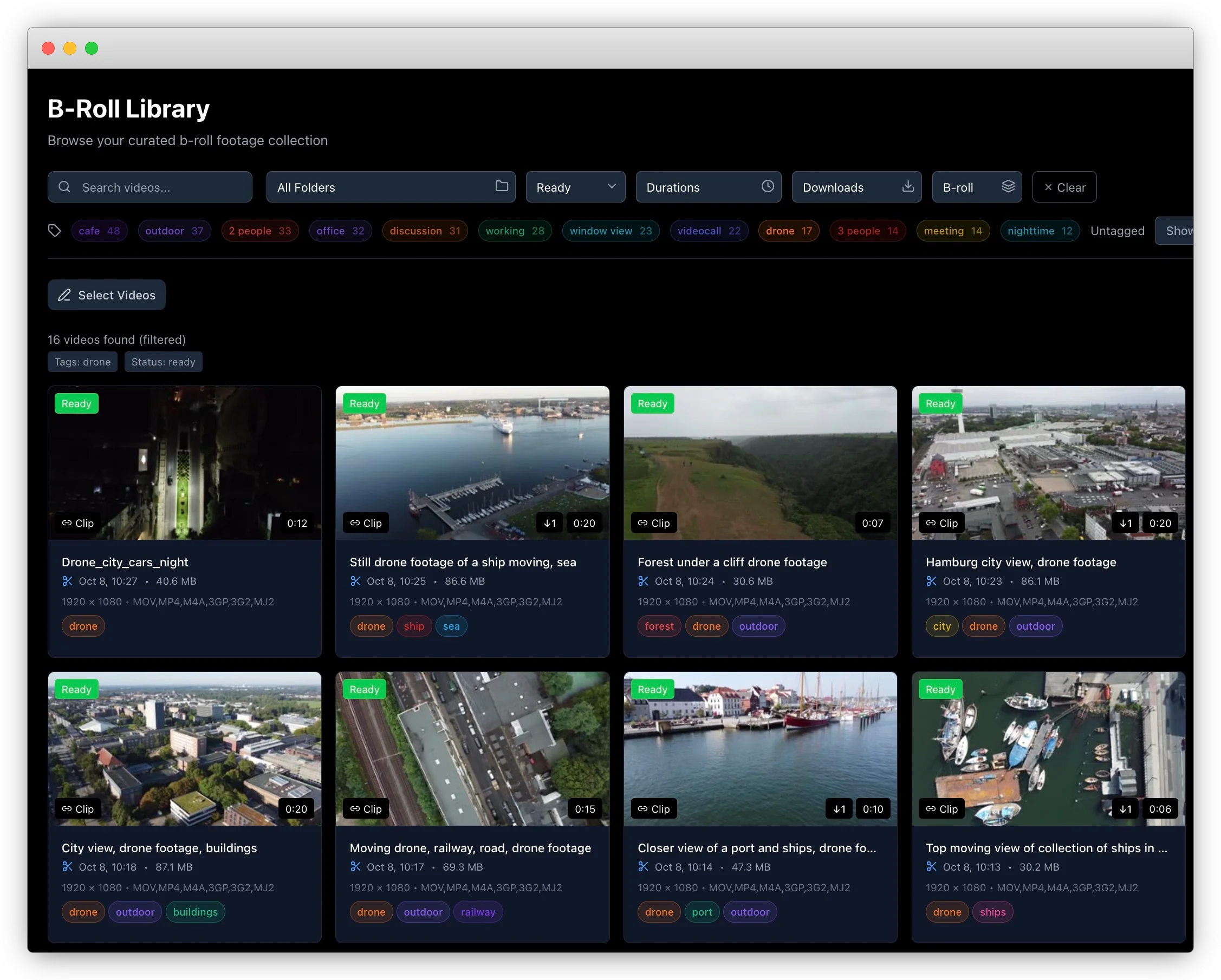Image resolution: width=1221 pixels, height=980 pixels.
Task: Click the layers icon in the B-roll filter
Action: point(1009,186)
